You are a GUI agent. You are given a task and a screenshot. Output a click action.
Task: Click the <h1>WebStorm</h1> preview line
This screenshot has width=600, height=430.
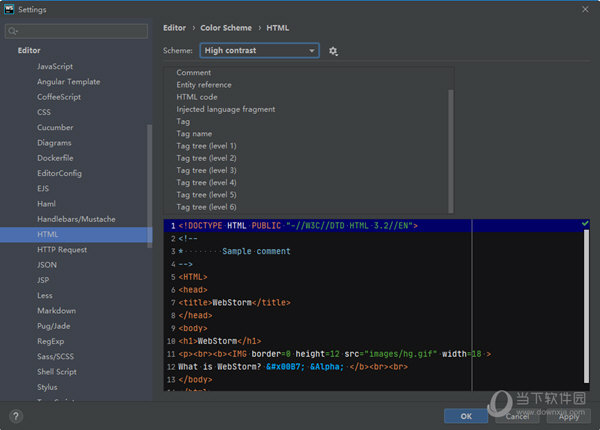pos(220,341)
